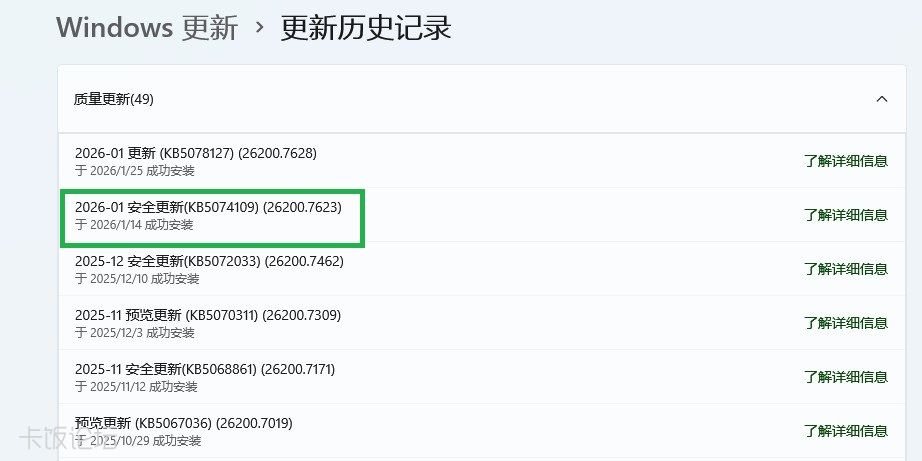Click 了解详细信息 beside KB5070311
This screenshot has width=922, height=461.
pyautogui.click(x=845, y=322)
